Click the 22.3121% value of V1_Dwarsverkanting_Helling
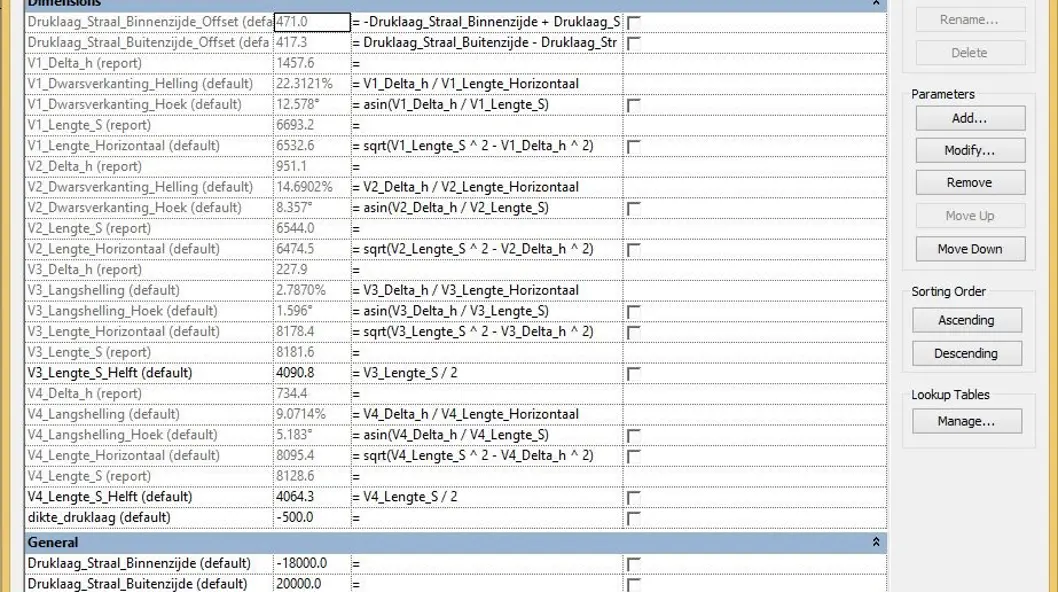This screenshot has width=1058, height=592. click(312, 84)
